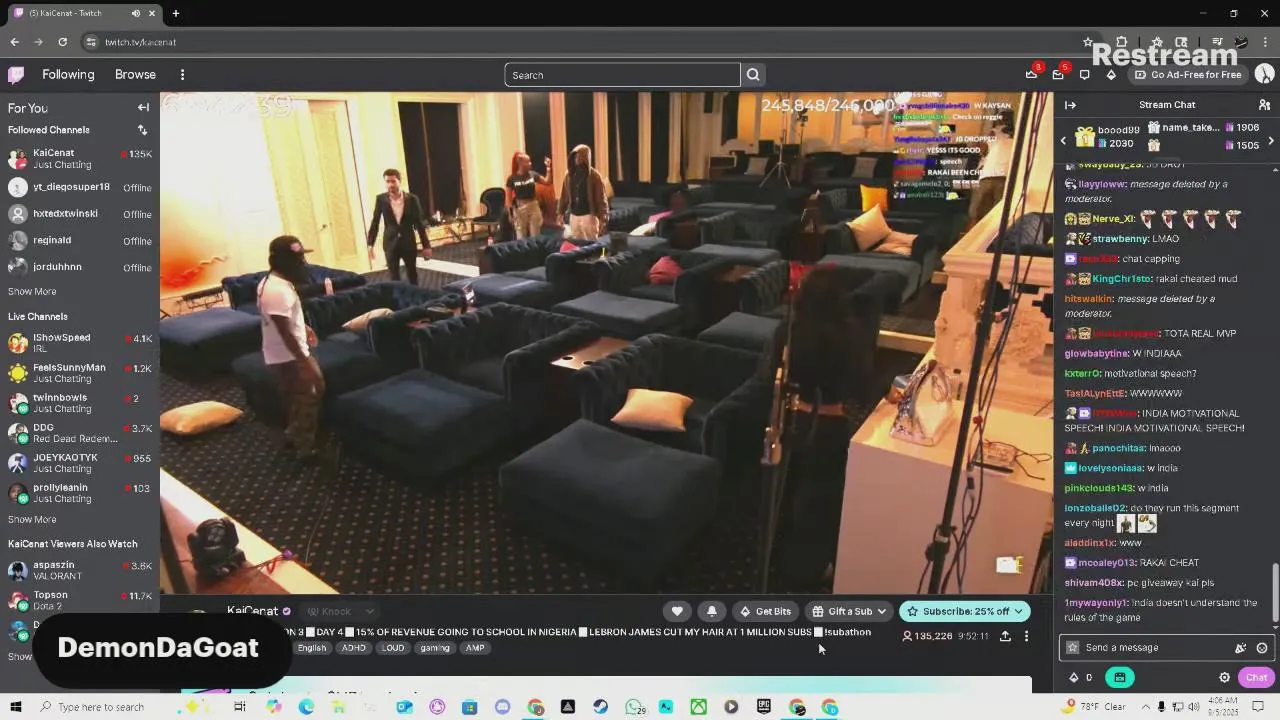Screen dimensions: 1280x720
Task: Open the more options dots beside Browse
Action: tap(182, 75)
